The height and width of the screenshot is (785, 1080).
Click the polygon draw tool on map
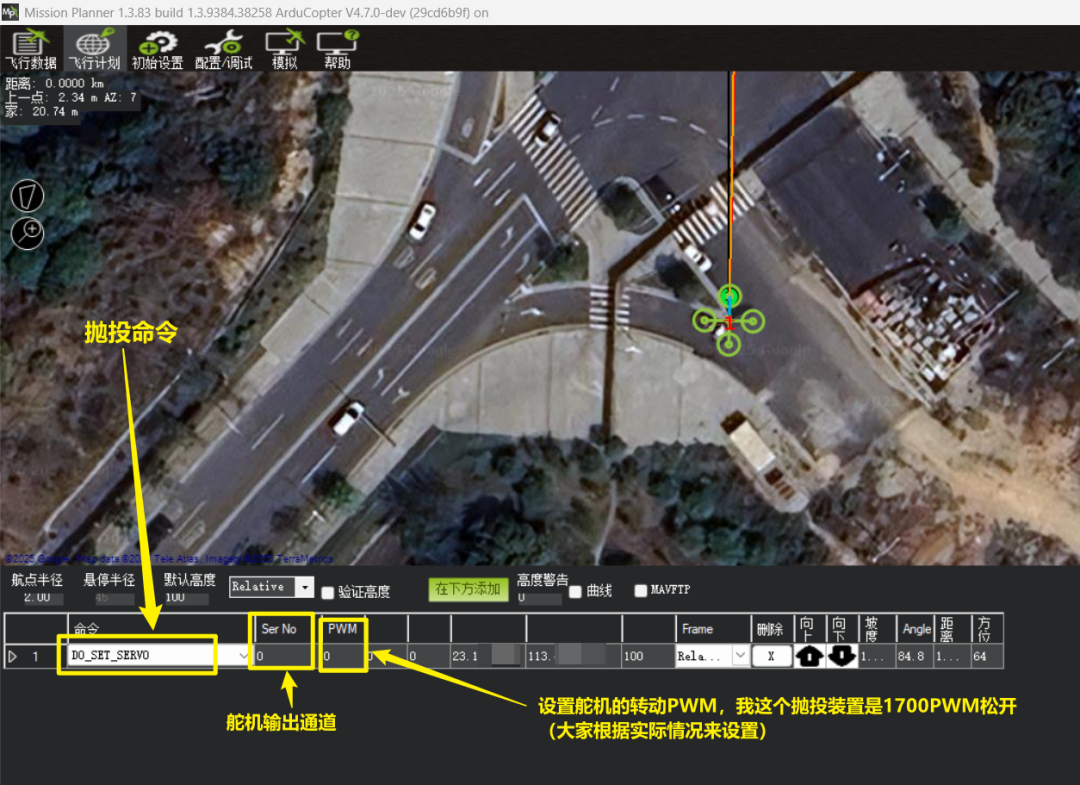pos(27,196)
